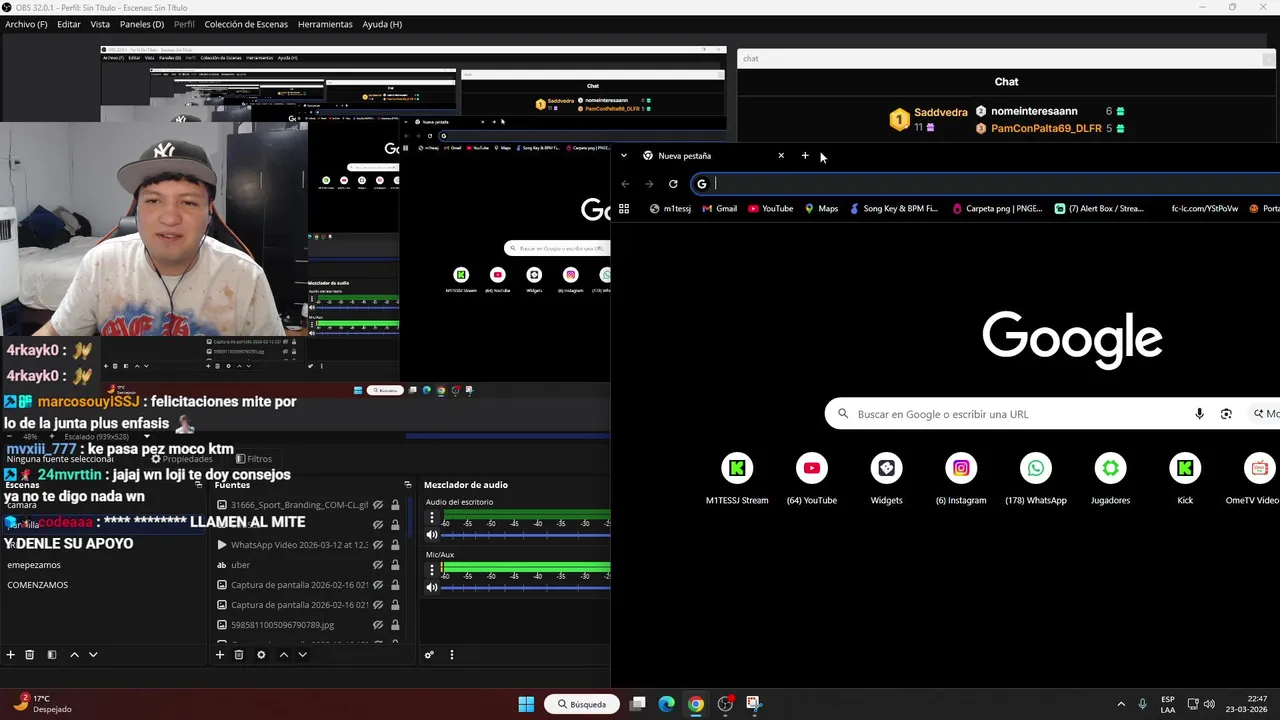Open Mic/Aux options menu dots
This screenshot has height=720, width=1280.
[432, 570]
